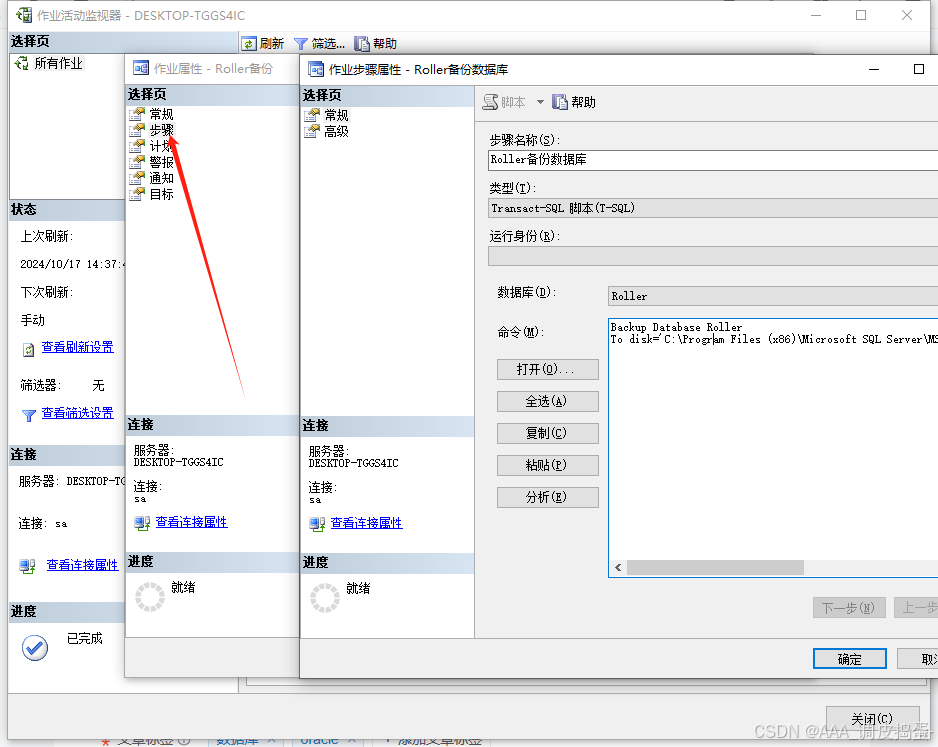Click the 全选(A) button
938x747 pixels.
547,401
